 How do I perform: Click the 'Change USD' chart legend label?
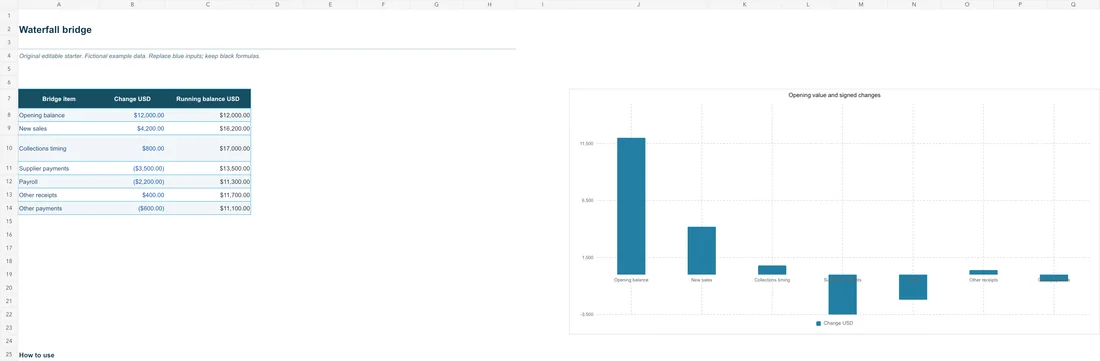tap(838, 324)
